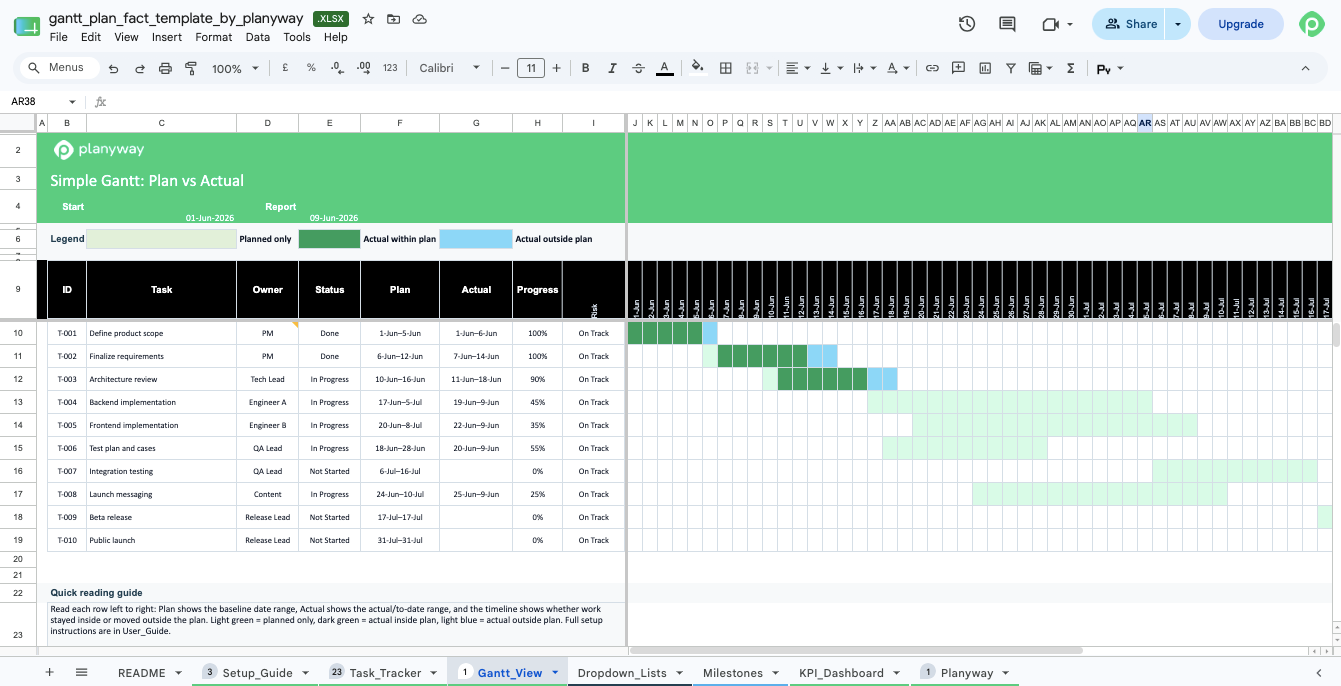Format as currency (£)

286,68
